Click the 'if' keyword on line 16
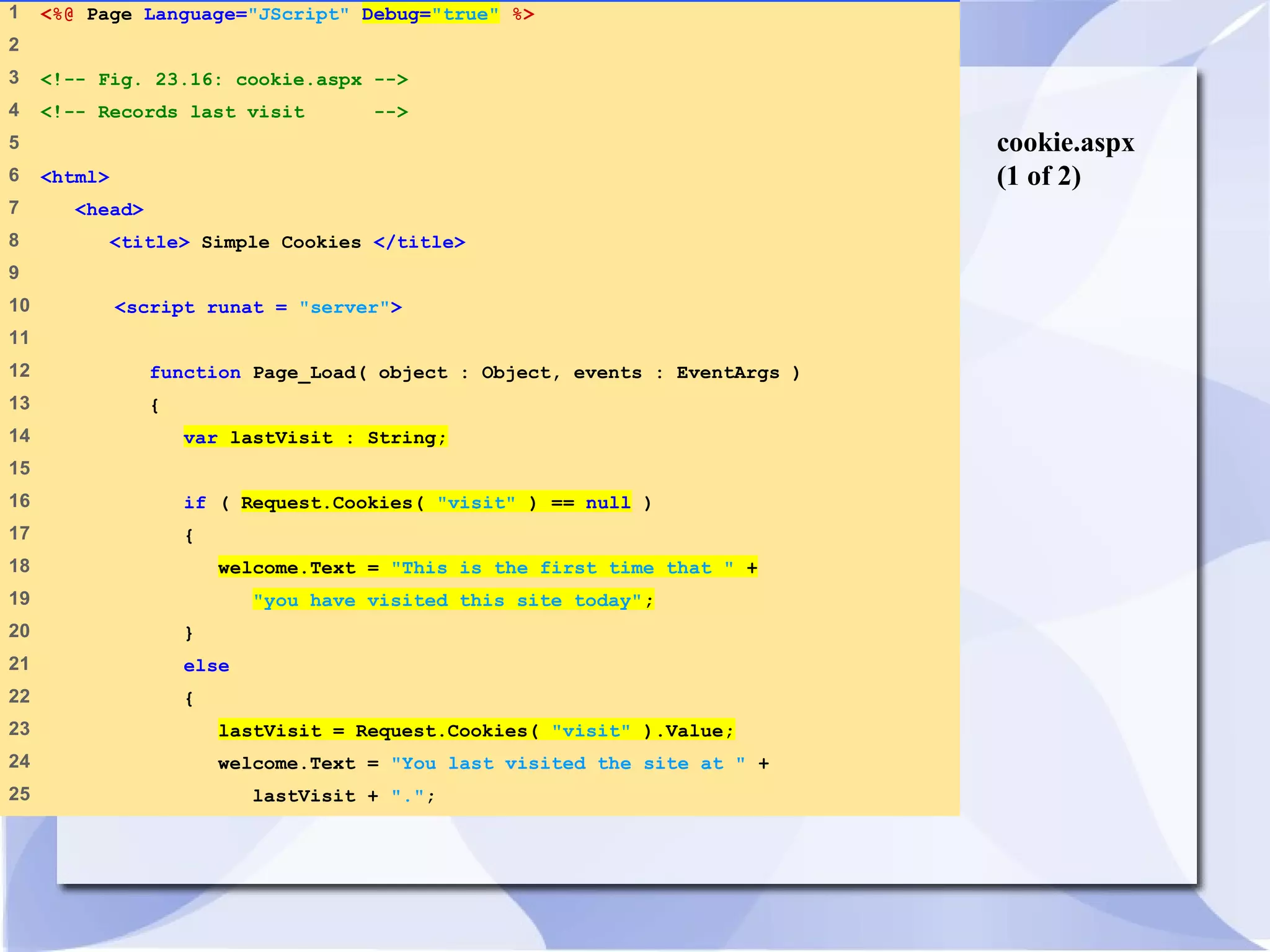Image resolution: width=1270 pixels, height=952 pixels. [195, 503]
